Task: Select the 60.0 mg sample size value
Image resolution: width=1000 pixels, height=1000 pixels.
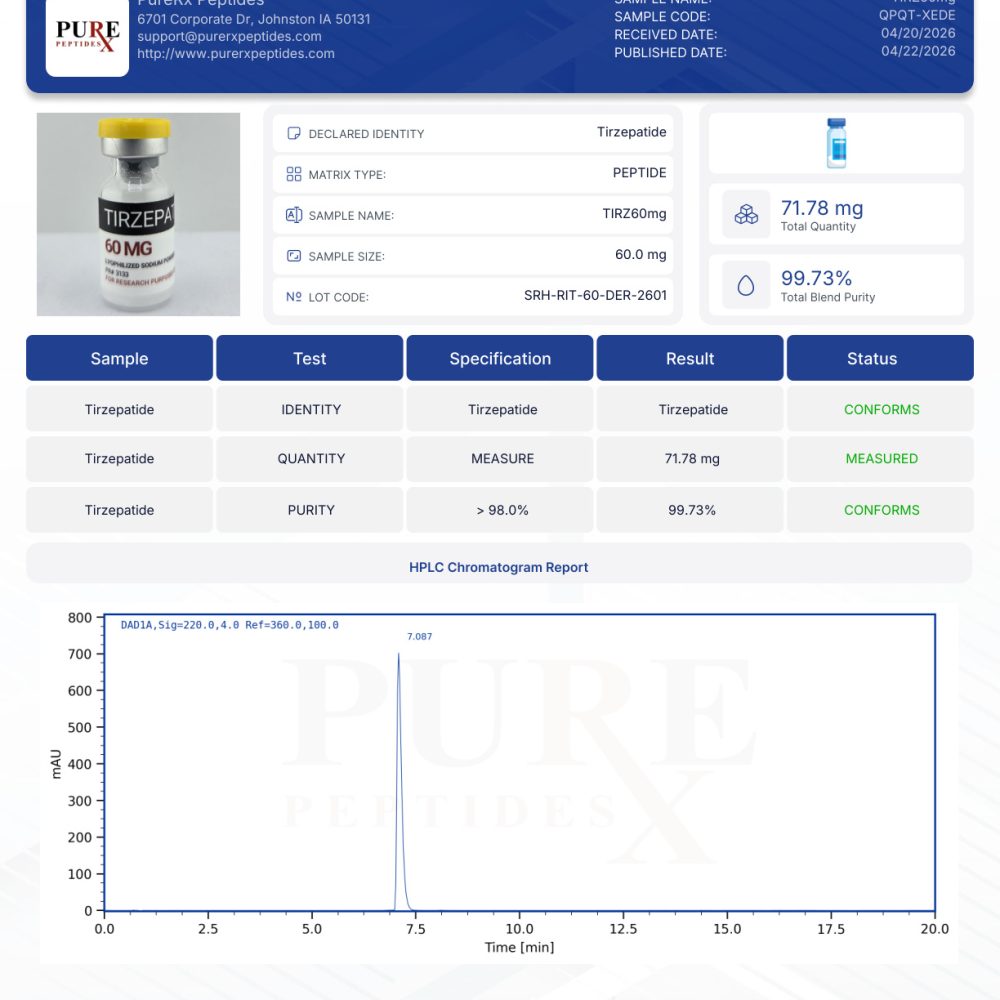Action: coord(640,254)
